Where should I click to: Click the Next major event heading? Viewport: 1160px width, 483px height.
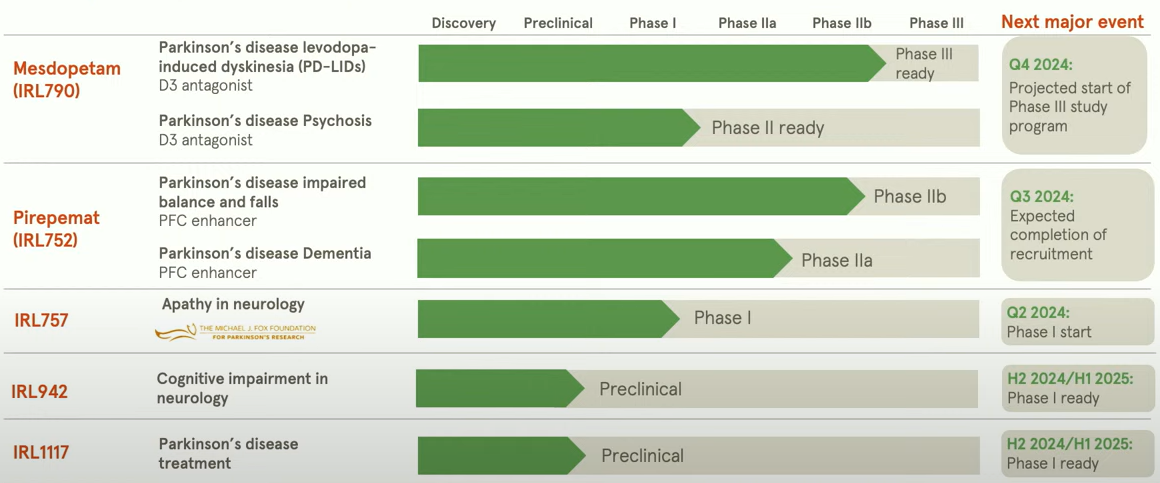[1072, 22]
